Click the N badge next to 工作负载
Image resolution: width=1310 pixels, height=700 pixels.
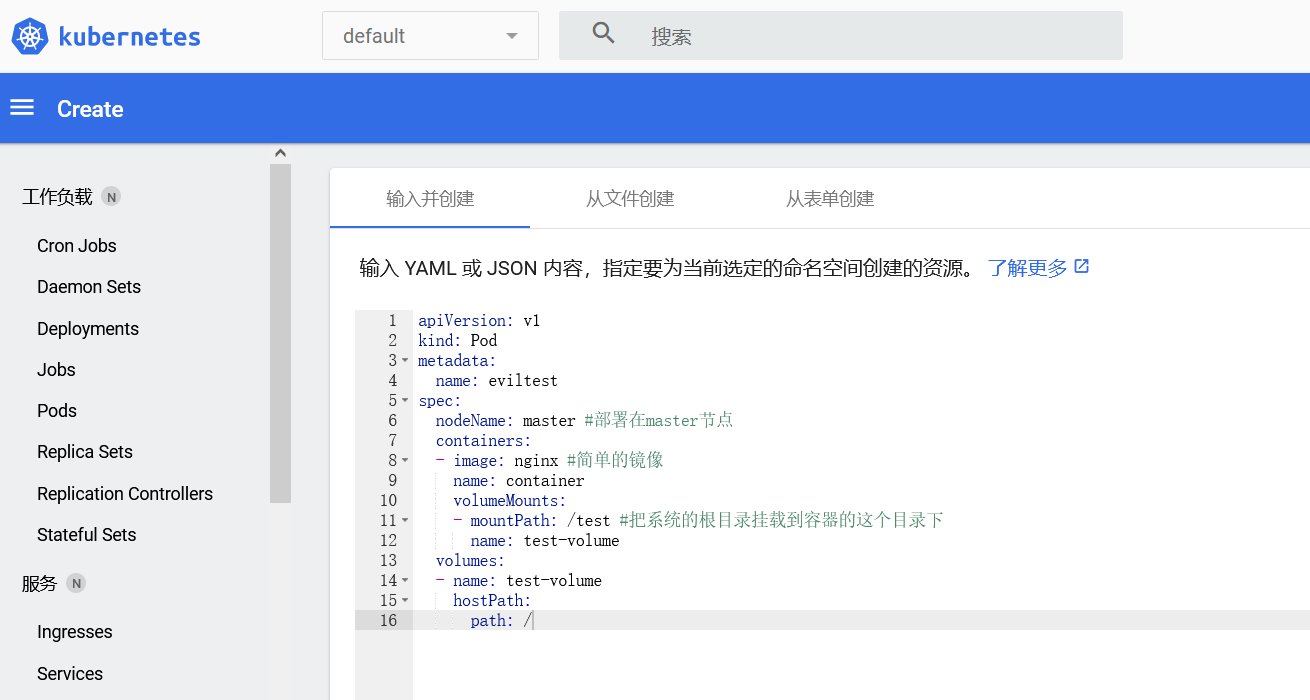coord(112,197)
